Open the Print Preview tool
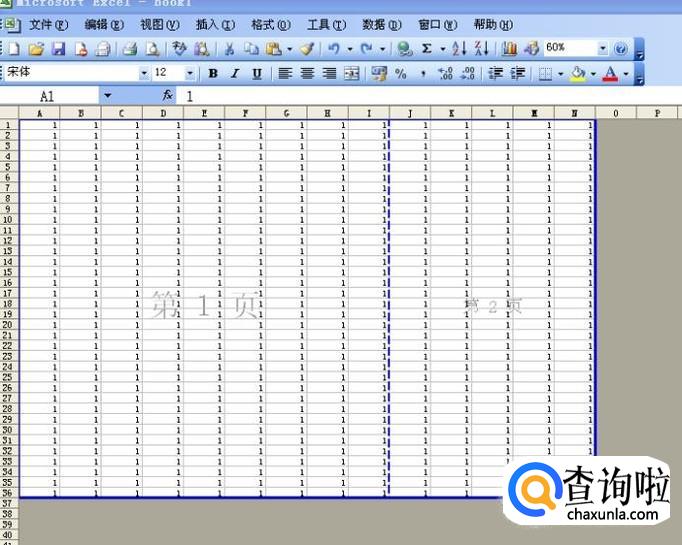682x545 pixels. point(152,48)
